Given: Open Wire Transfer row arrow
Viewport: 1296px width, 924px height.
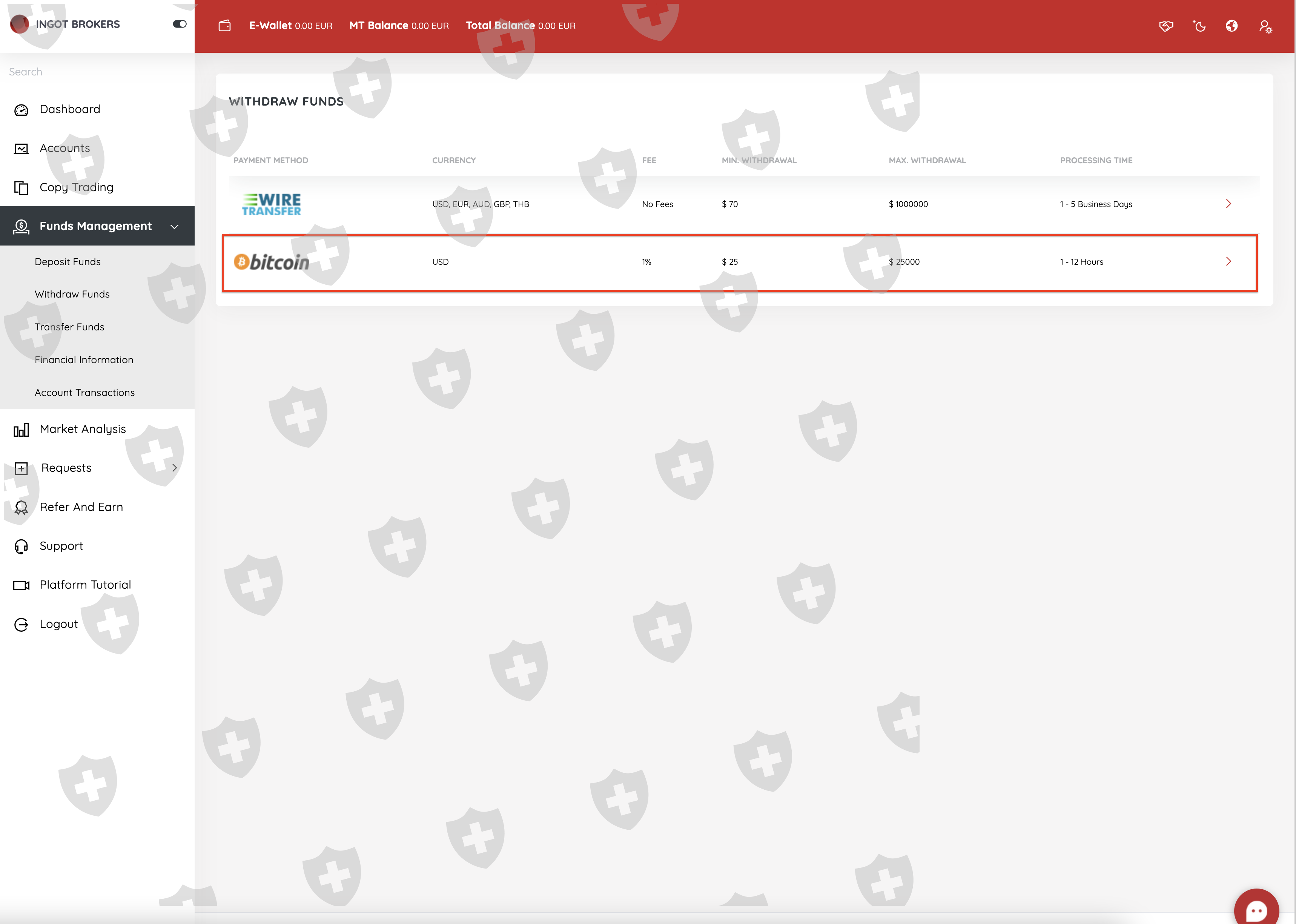Looking at the screenshot, I should pyautogui.click(x=1228, y=204).
